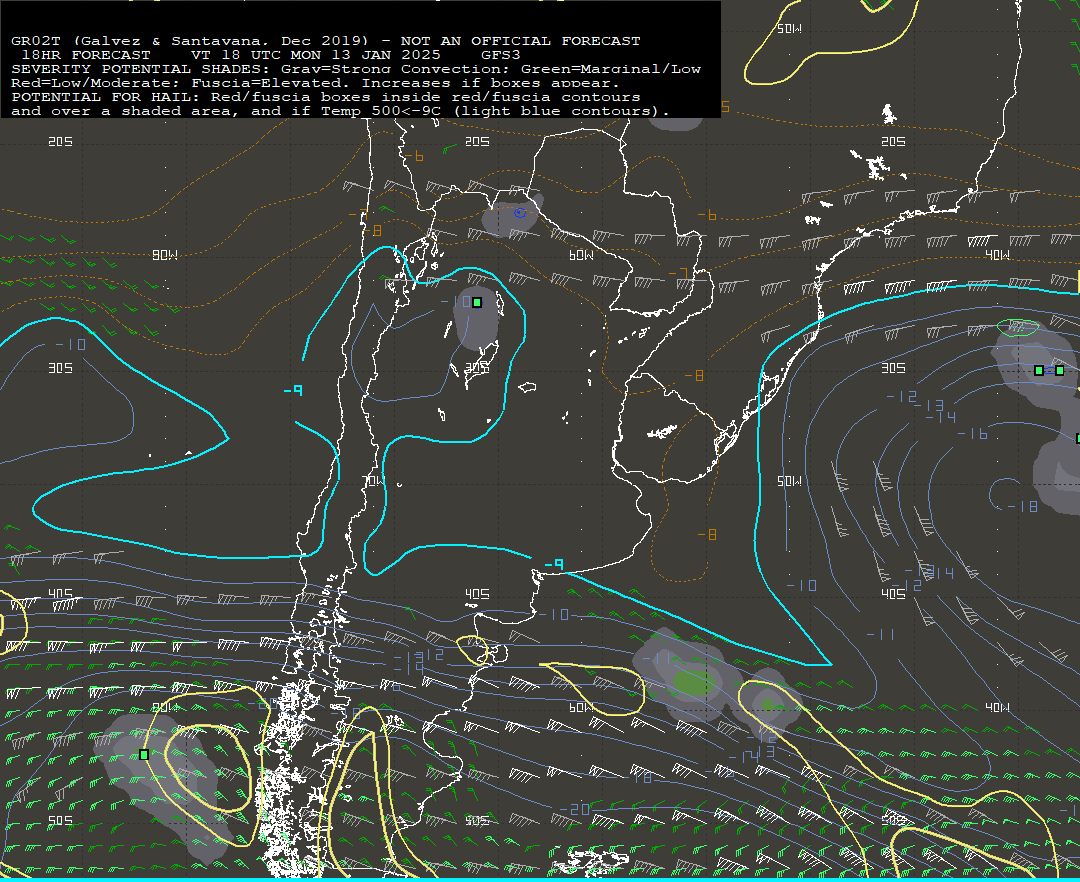Select the right green square of the Atlantic pair
This screenshot has height=882, width=1080.
(x=1059, y=370)
